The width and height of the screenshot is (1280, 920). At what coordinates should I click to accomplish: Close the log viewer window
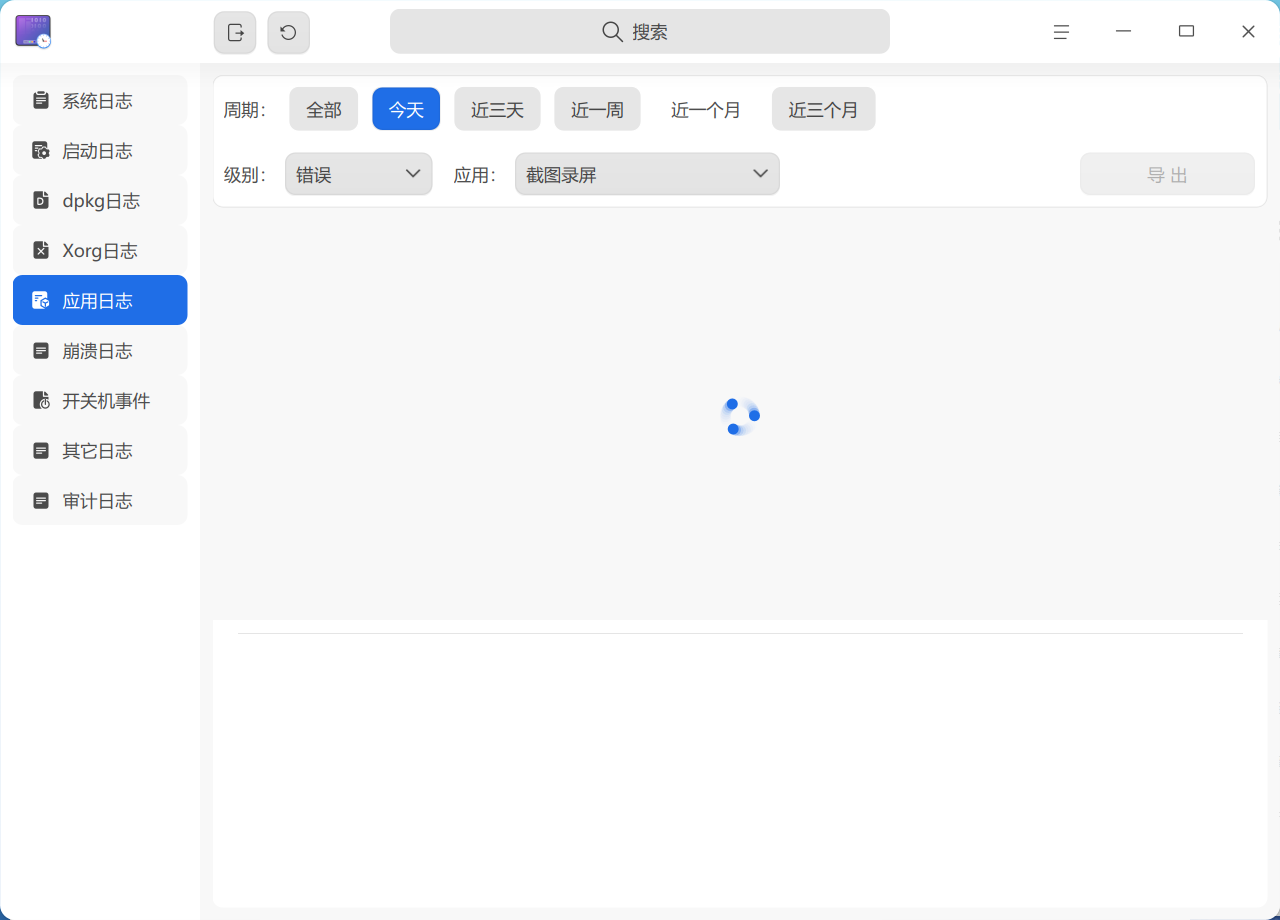pos(1248,32)
